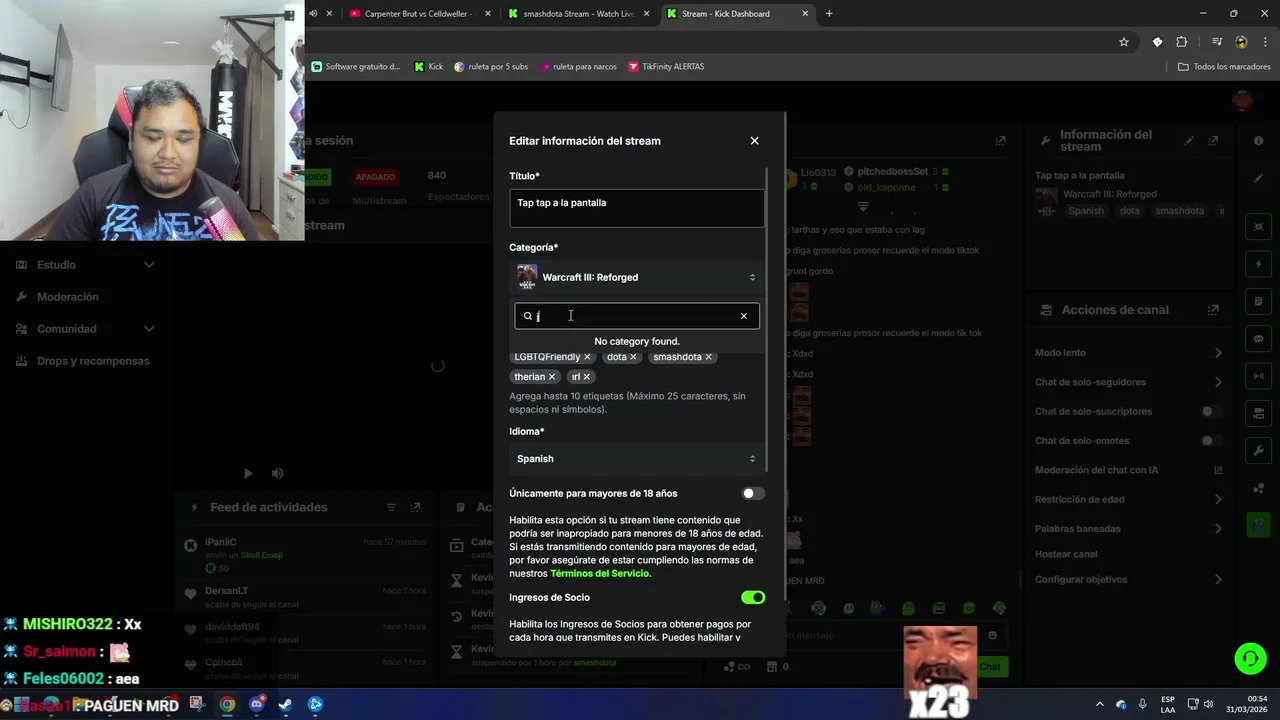Pop out Información del stream panel

1213,141
